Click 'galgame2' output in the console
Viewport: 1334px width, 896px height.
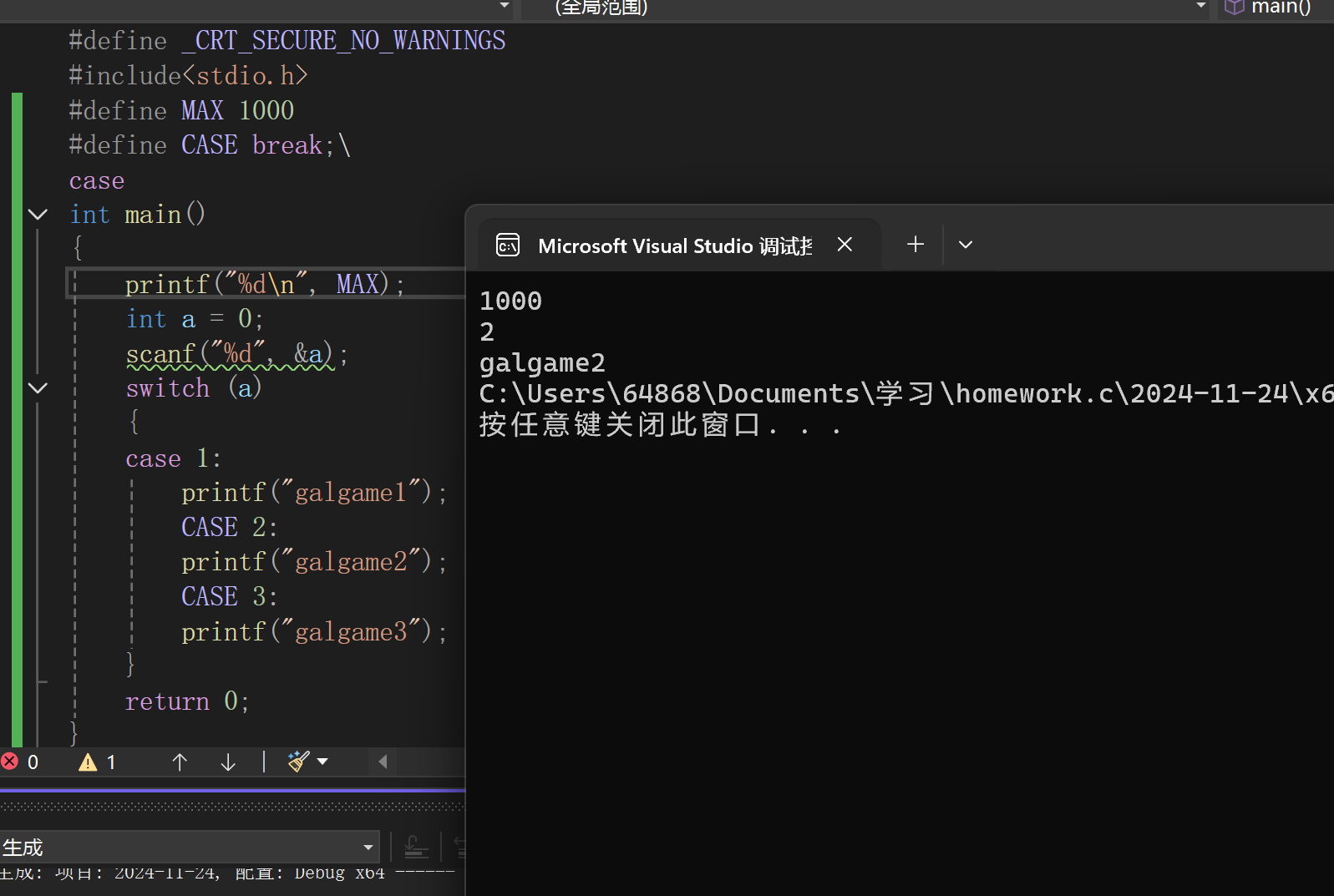point(542,363)
